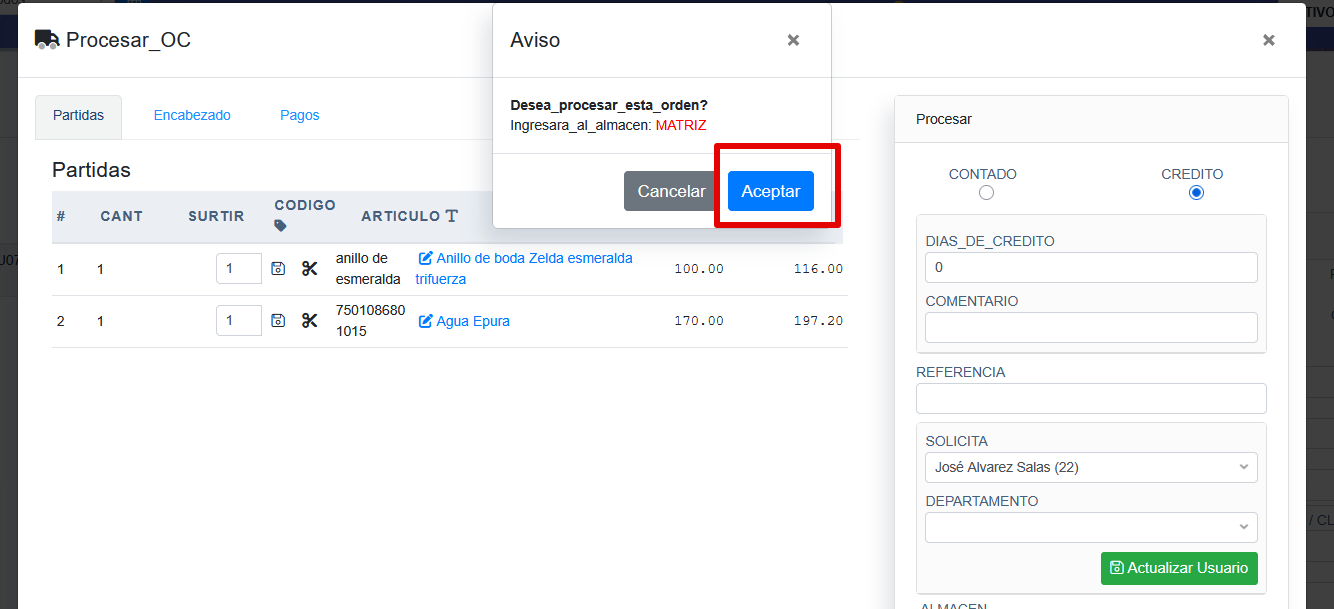The image size is (1334, 609).
Task: Click the REFERENCIA text field
Action: (1091, 398)
